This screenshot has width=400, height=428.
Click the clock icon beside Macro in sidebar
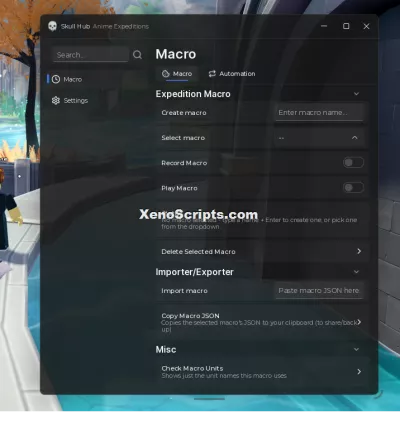pos(56,79)
